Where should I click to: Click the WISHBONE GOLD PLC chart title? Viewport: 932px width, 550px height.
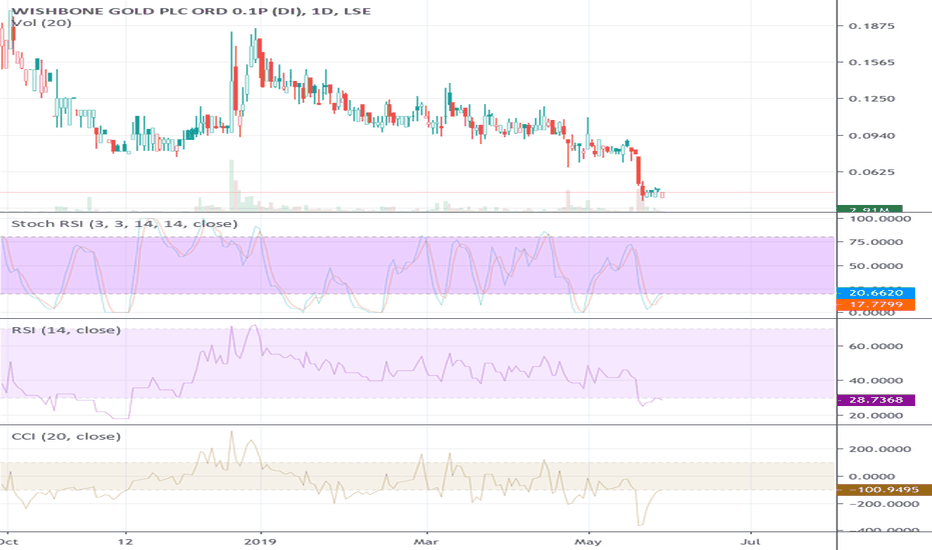(x=190, y=11)
